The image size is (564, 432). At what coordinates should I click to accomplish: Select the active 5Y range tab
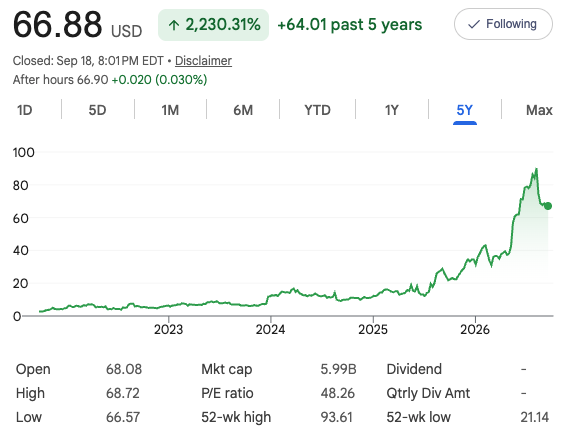click(x=465, y=110)
